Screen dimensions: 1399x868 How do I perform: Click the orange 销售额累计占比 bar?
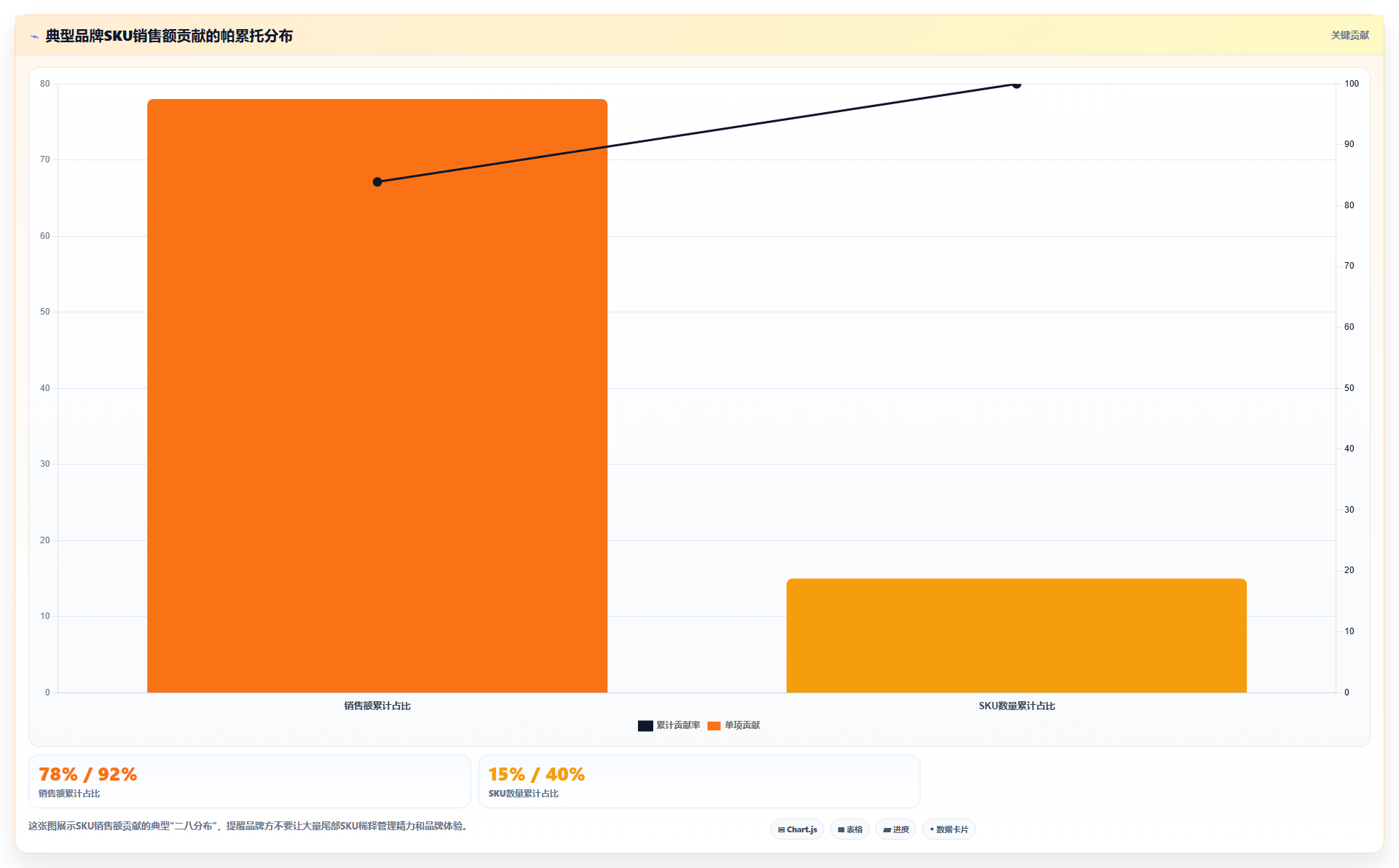(377, 395)
